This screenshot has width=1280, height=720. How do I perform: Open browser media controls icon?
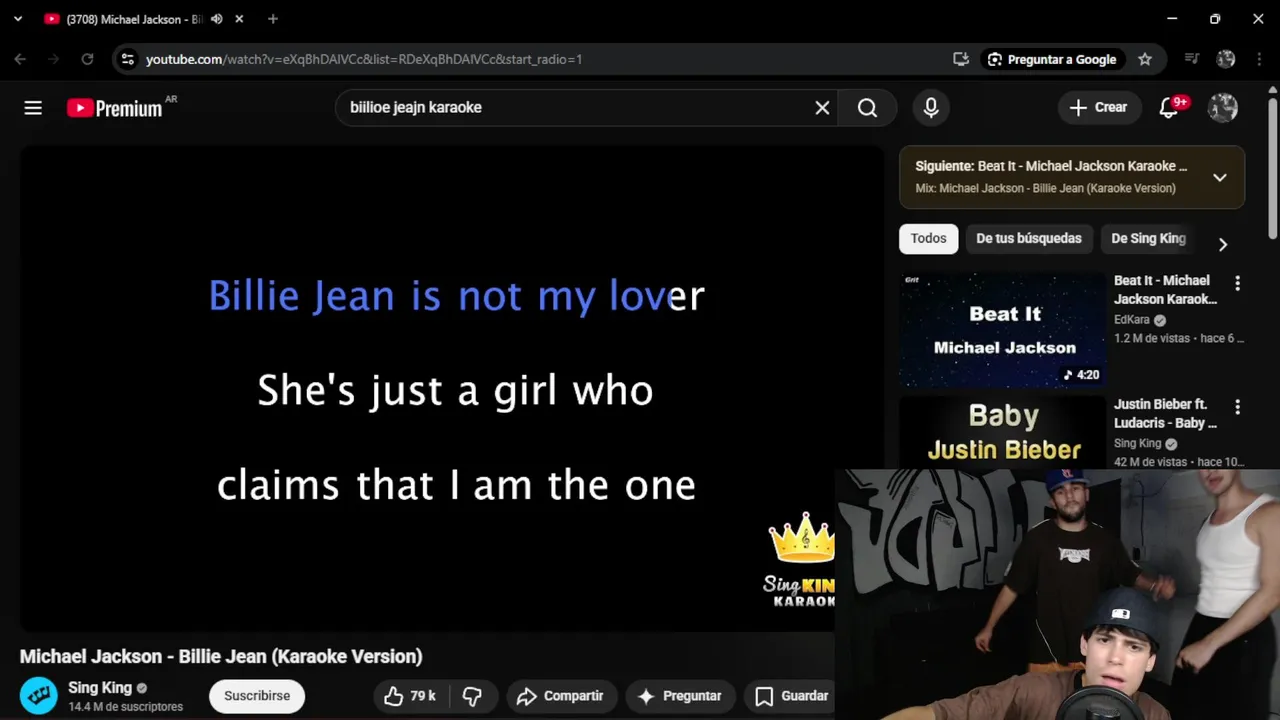tap(1191, 59)
